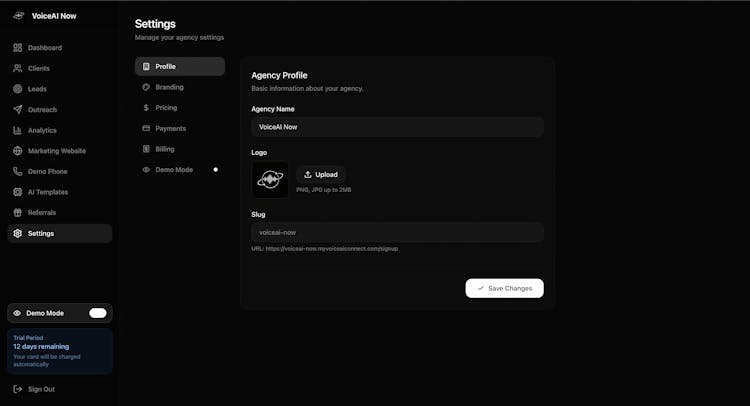
Task: Open the Referrals gift icon
Action: coord(18,213)
